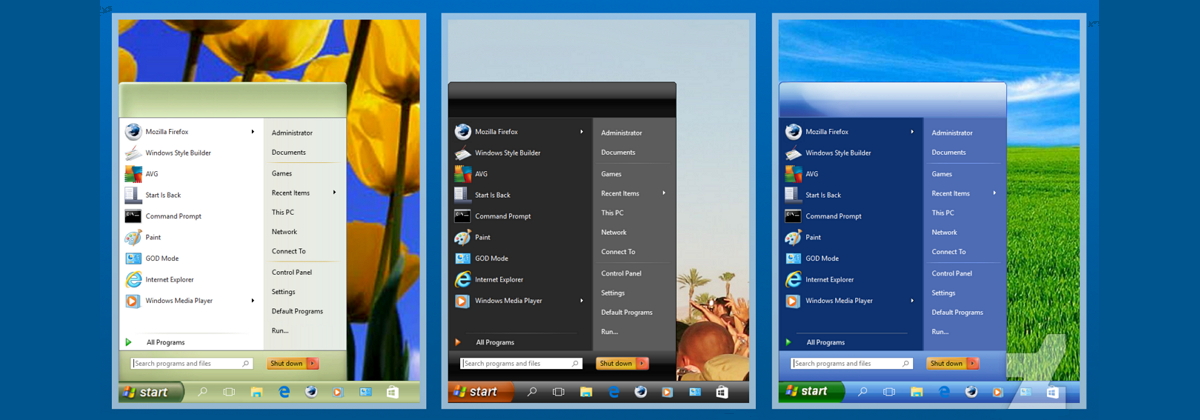Open GOD Mode icon in blue start menu
Viewport: 1200px width, 420px height.
pyautogui.click(x=793, y=258)
